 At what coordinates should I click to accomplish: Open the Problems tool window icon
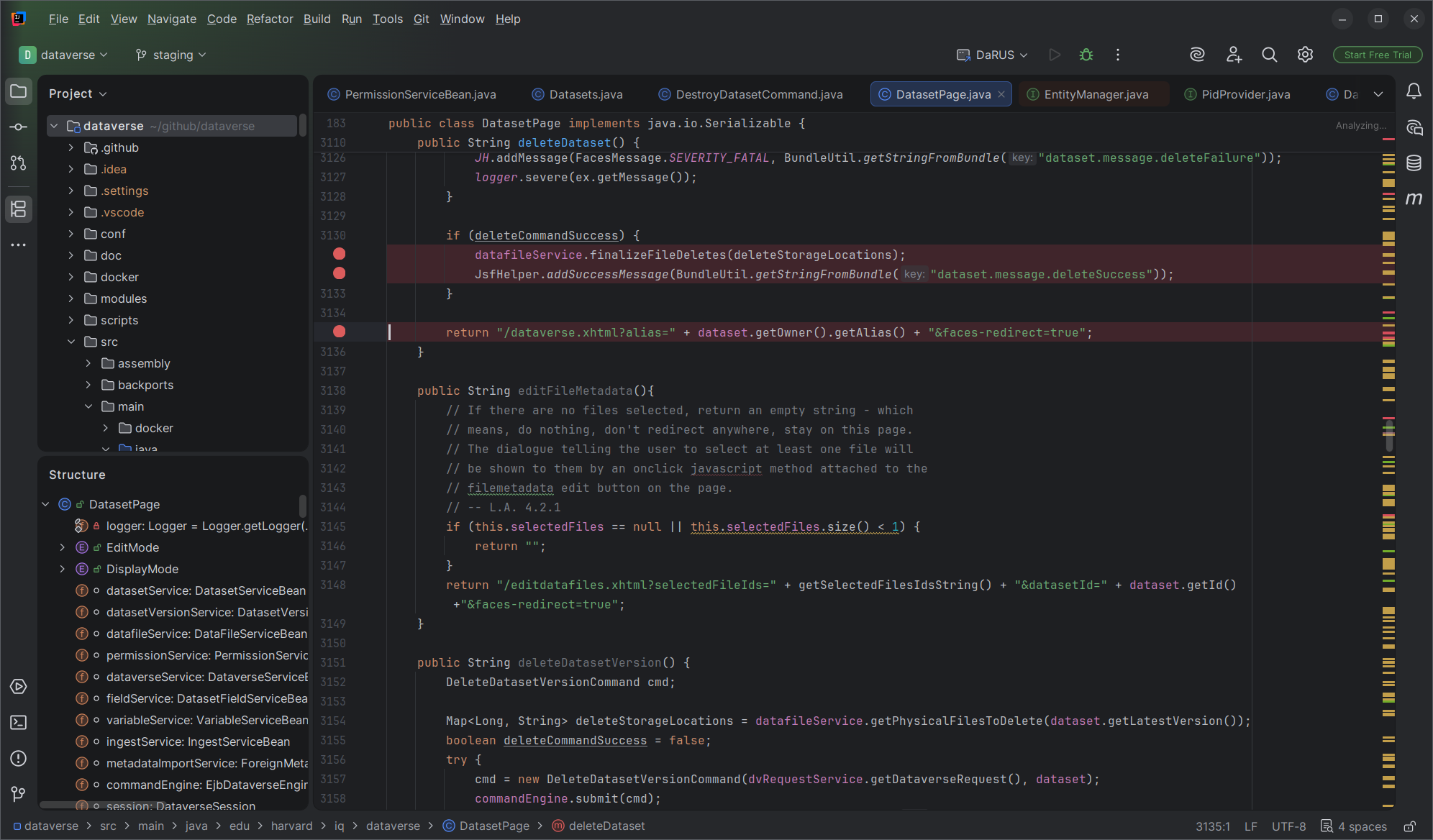[19, 759]
